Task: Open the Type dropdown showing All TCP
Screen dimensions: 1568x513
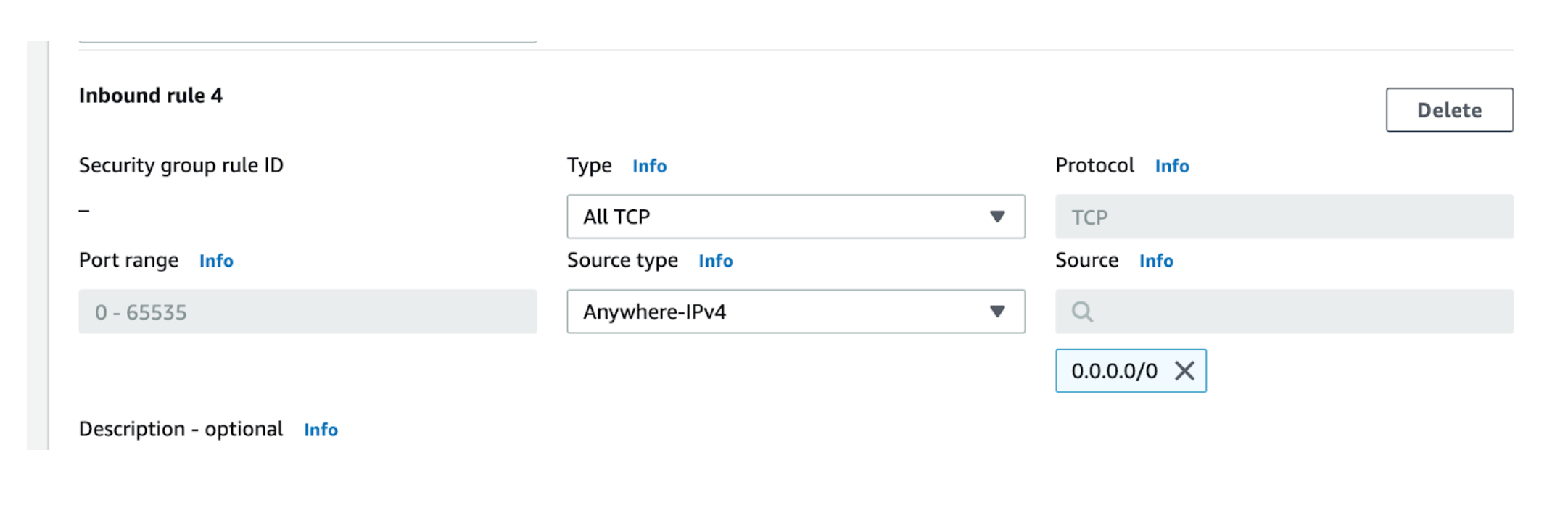Action: (x=796, y=216)
